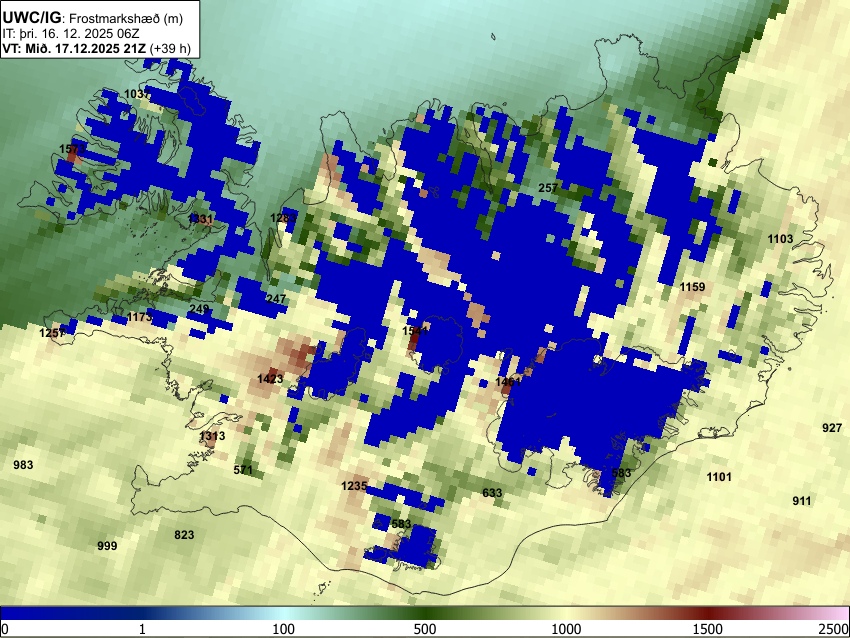This screenshot has height=638, width=850.
Task: Click the map value 999
Action: coord(107,546)
